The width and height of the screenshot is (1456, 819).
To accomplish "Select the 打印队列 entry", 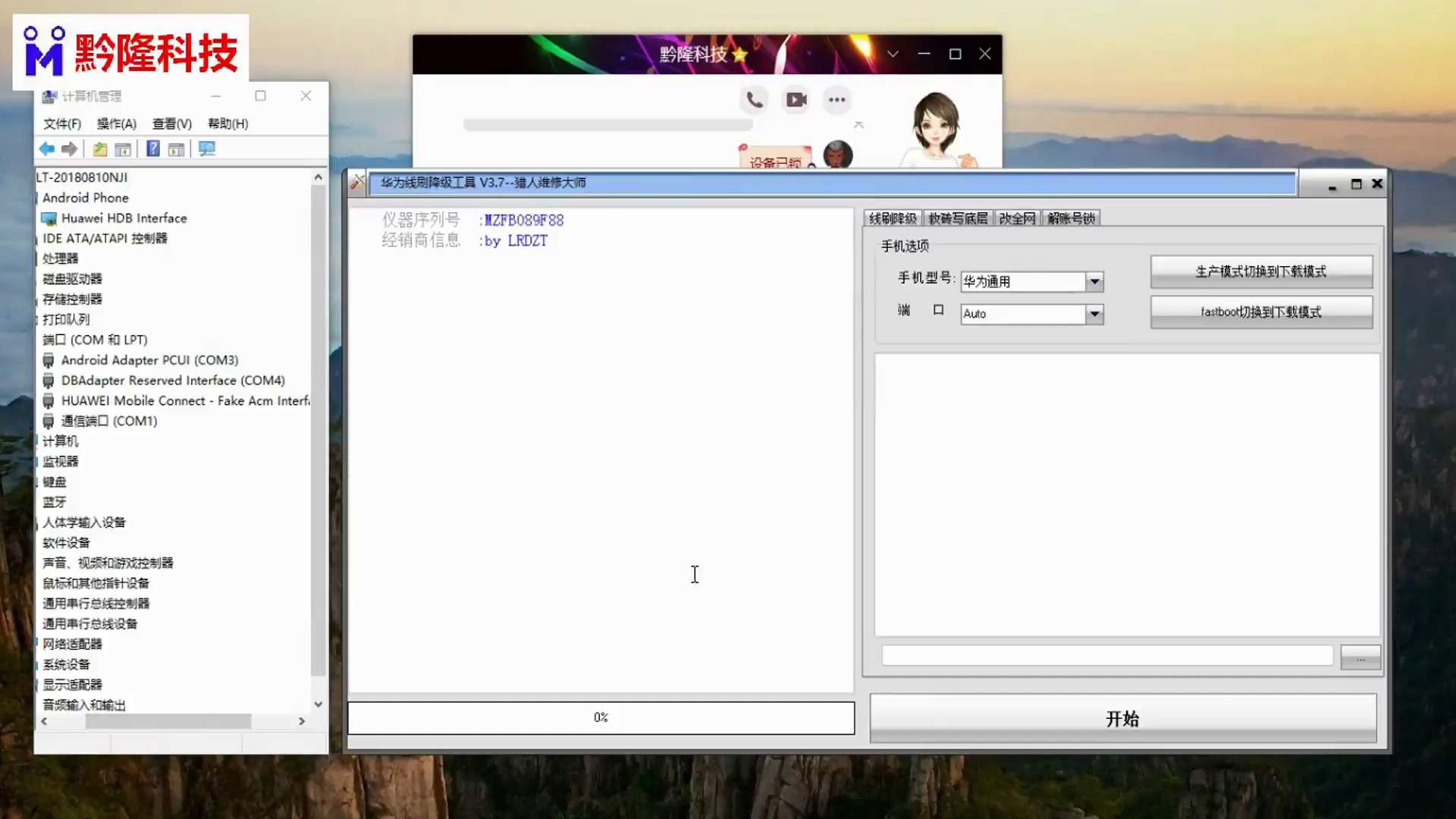I will [x=66, y=319].
